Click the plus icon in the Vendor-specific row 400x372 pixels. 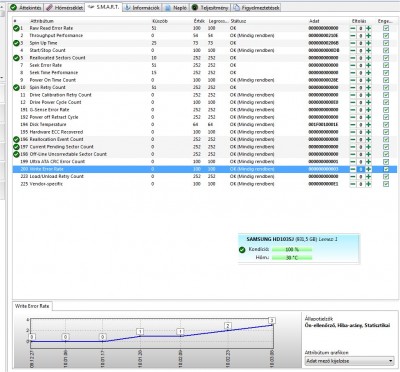[368, 184]
